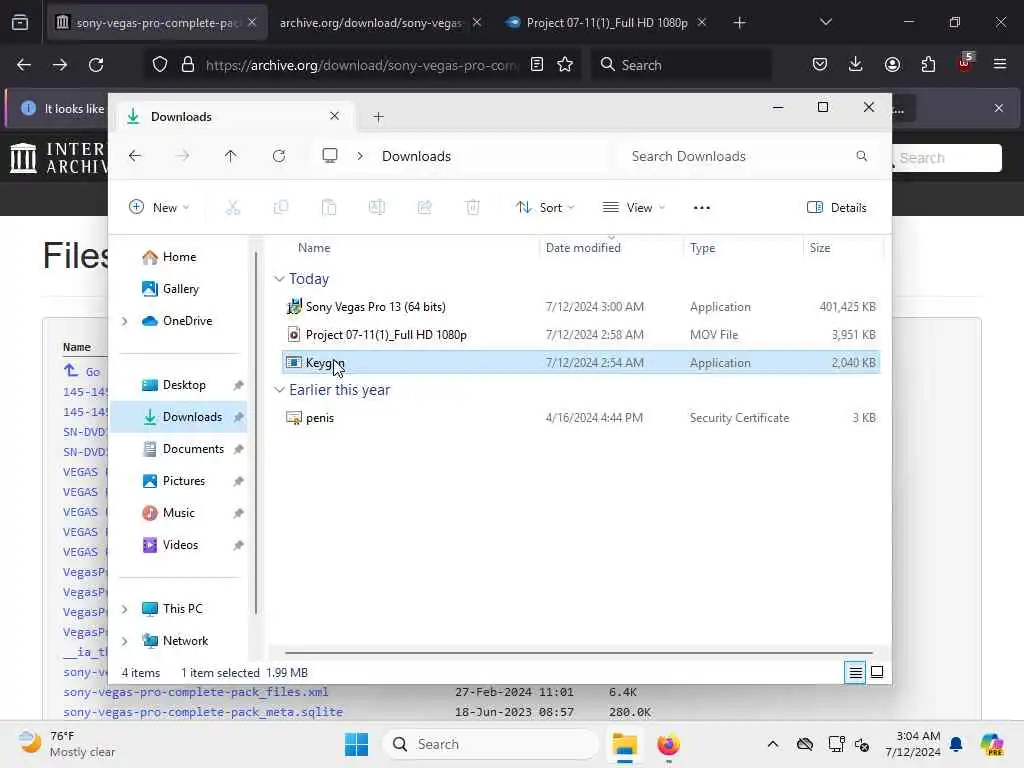The height and width of the screenshot is (768, 1024).
Task: Expand This PC in navigation pane
Action: point(124,609)
